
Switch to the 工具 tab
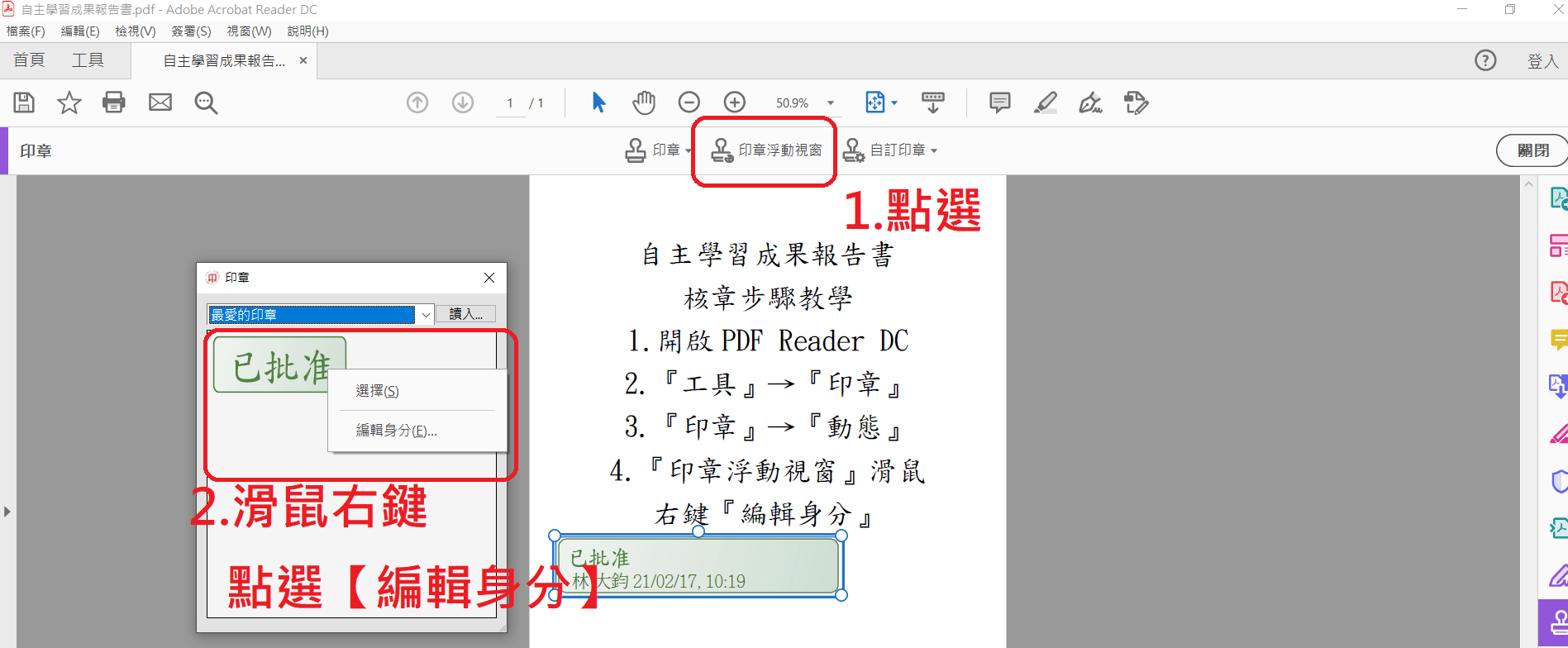tap(88, 60)
